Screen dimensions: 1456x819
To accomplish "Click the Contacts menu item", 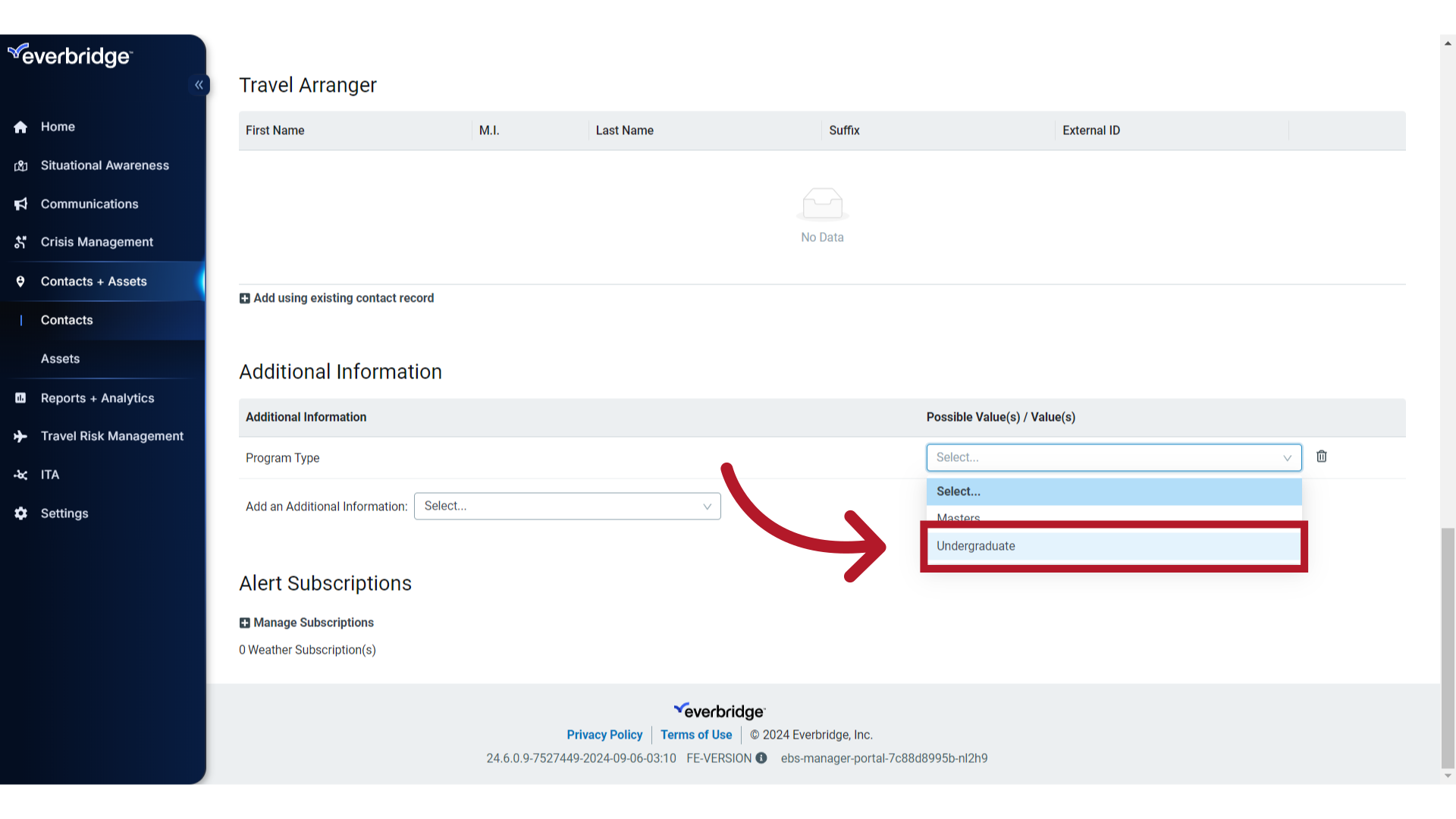I will (x=66, y=319).
